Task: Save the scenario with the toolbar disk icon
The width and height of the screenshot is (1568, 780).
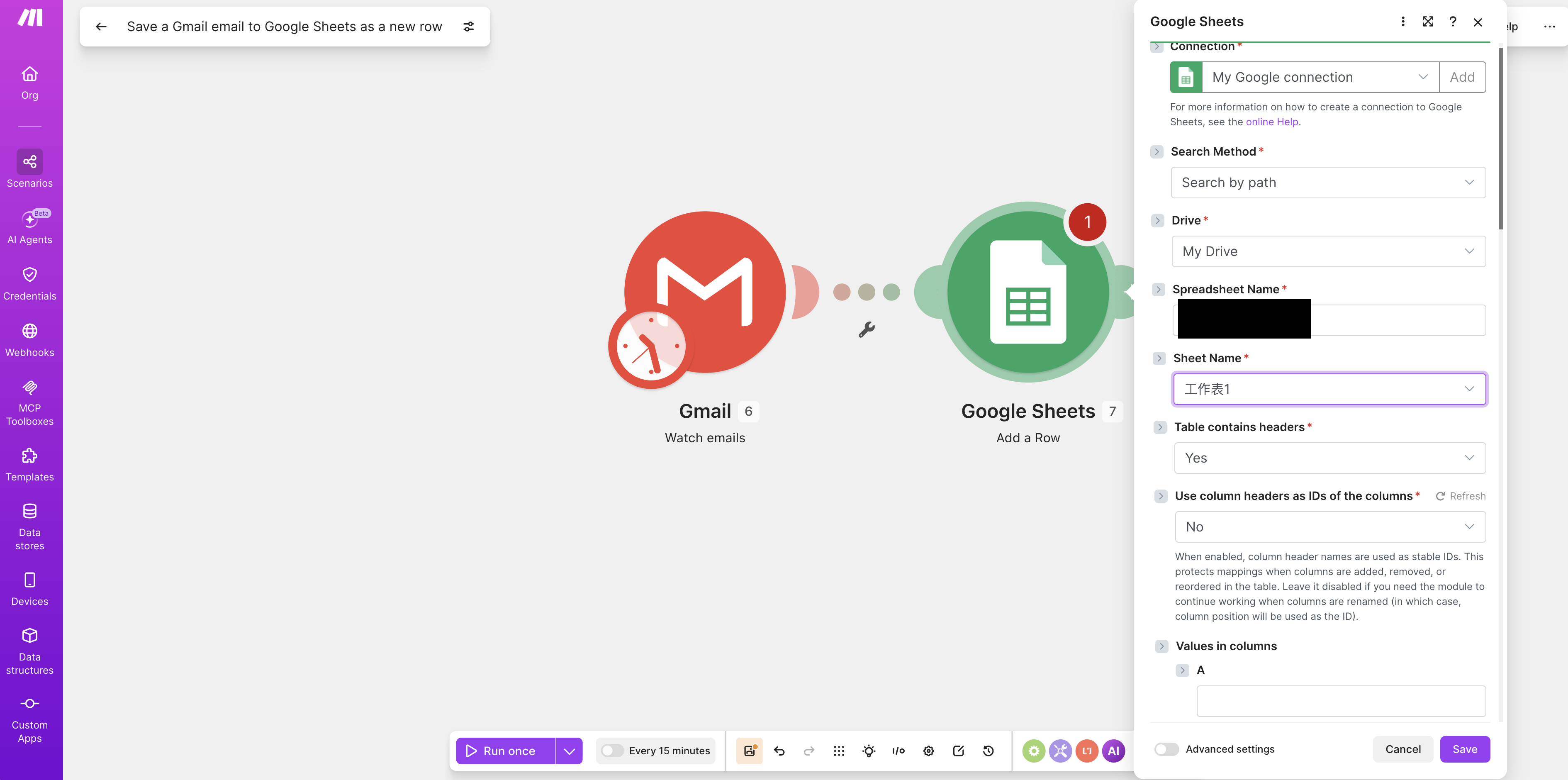Action: point(749,751)
